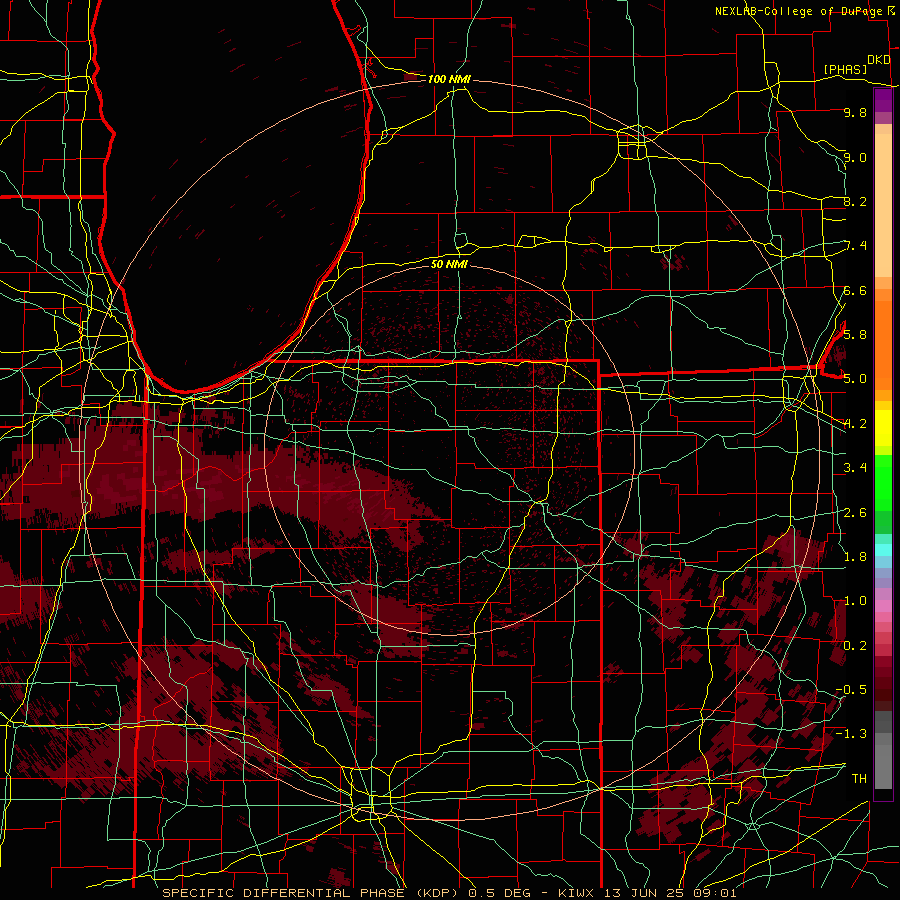This screenshot has width=900, height=900.
Task: Click the purple top segment of the color bar
Action: (883, 101)
